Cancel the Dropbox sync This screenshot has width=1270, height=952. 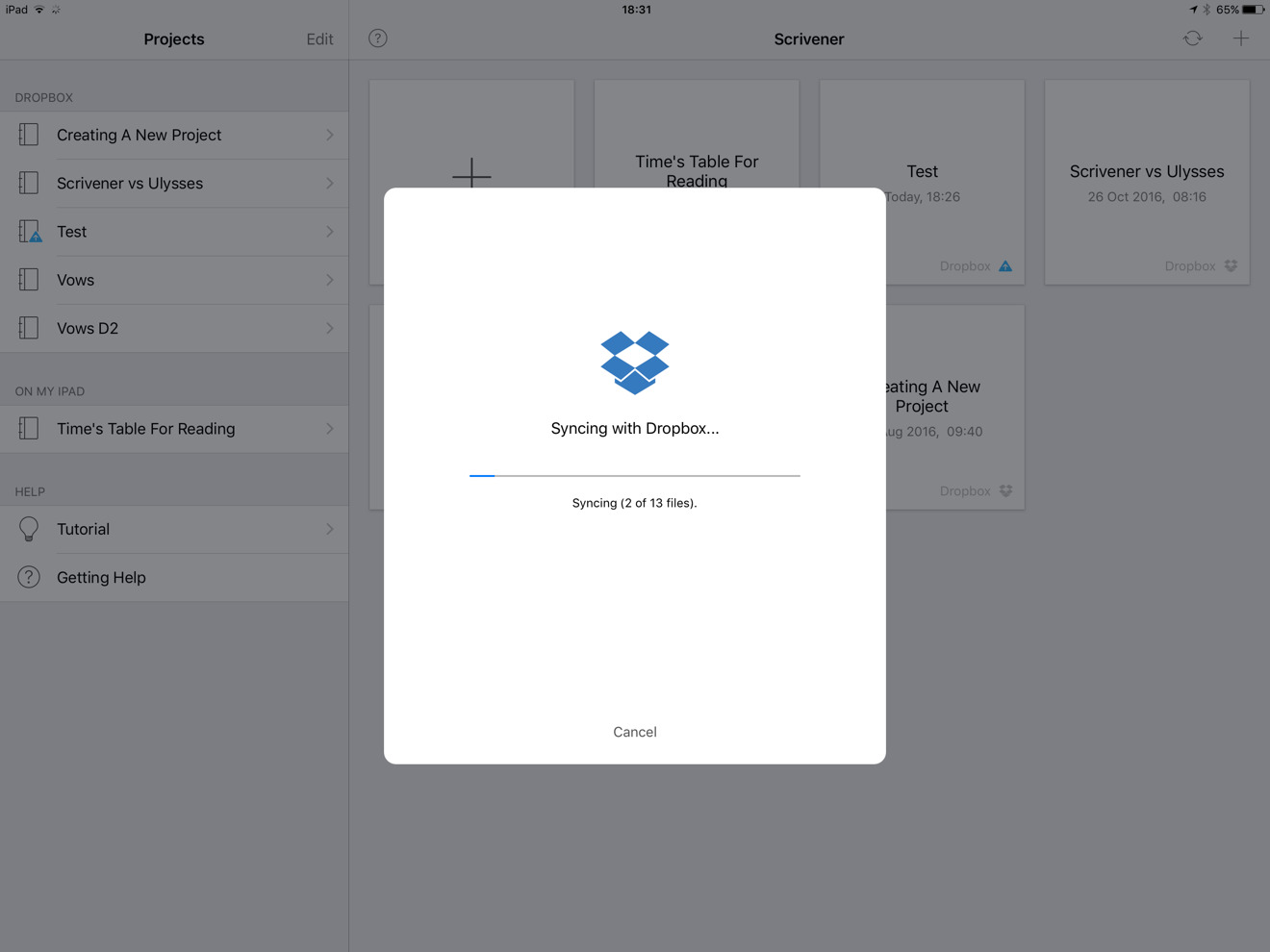(x=635, y=732)
